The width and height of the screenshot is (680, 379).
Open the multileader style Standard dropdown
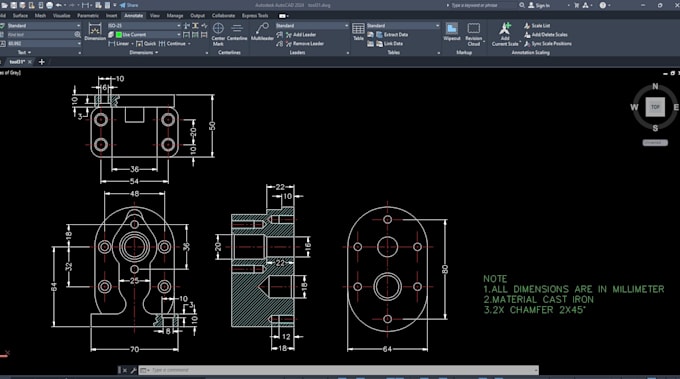click(x=312, y=26)
